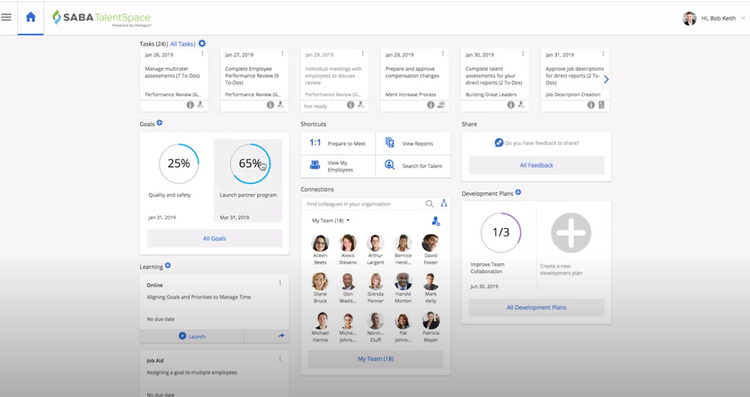Screen dimensions: 750x397
Task: Click the My Team (18) button
Action: (x=375, y=359)
